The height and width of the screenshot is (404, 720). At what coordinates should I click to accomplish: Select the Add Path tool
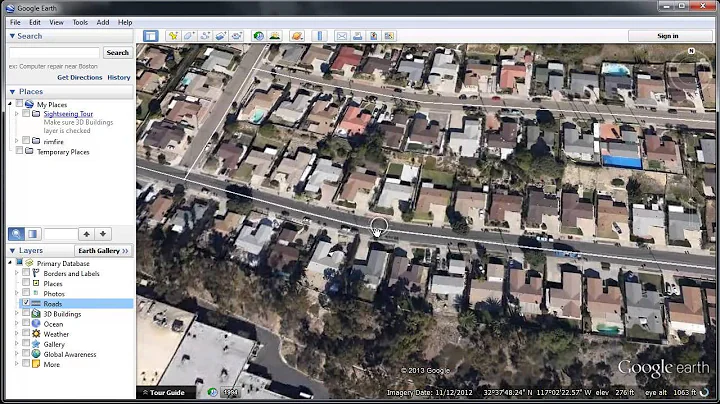(205, 36)
